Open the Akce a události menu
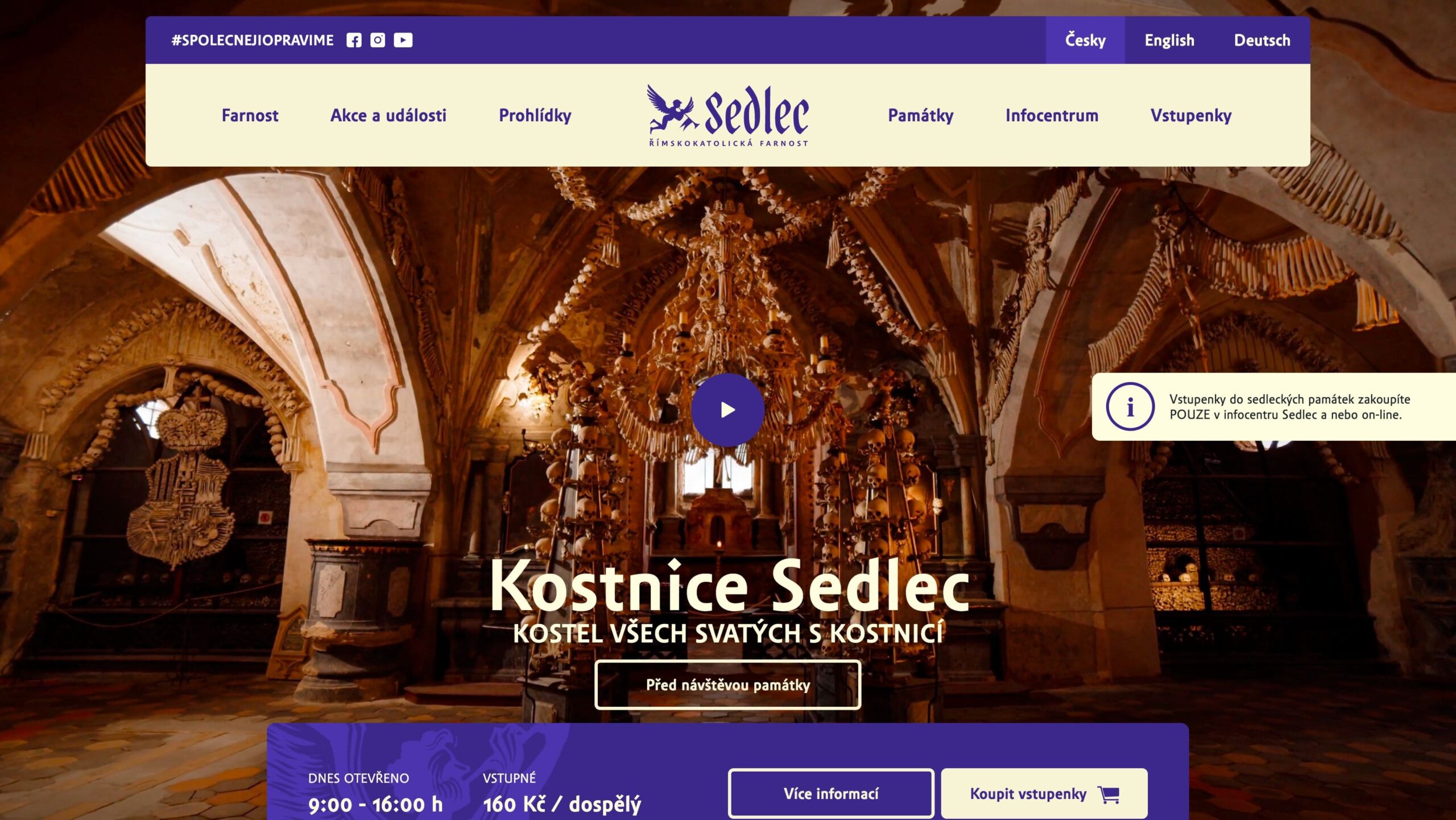Screen dimensions: 1456x820 [x=388, y=115]
